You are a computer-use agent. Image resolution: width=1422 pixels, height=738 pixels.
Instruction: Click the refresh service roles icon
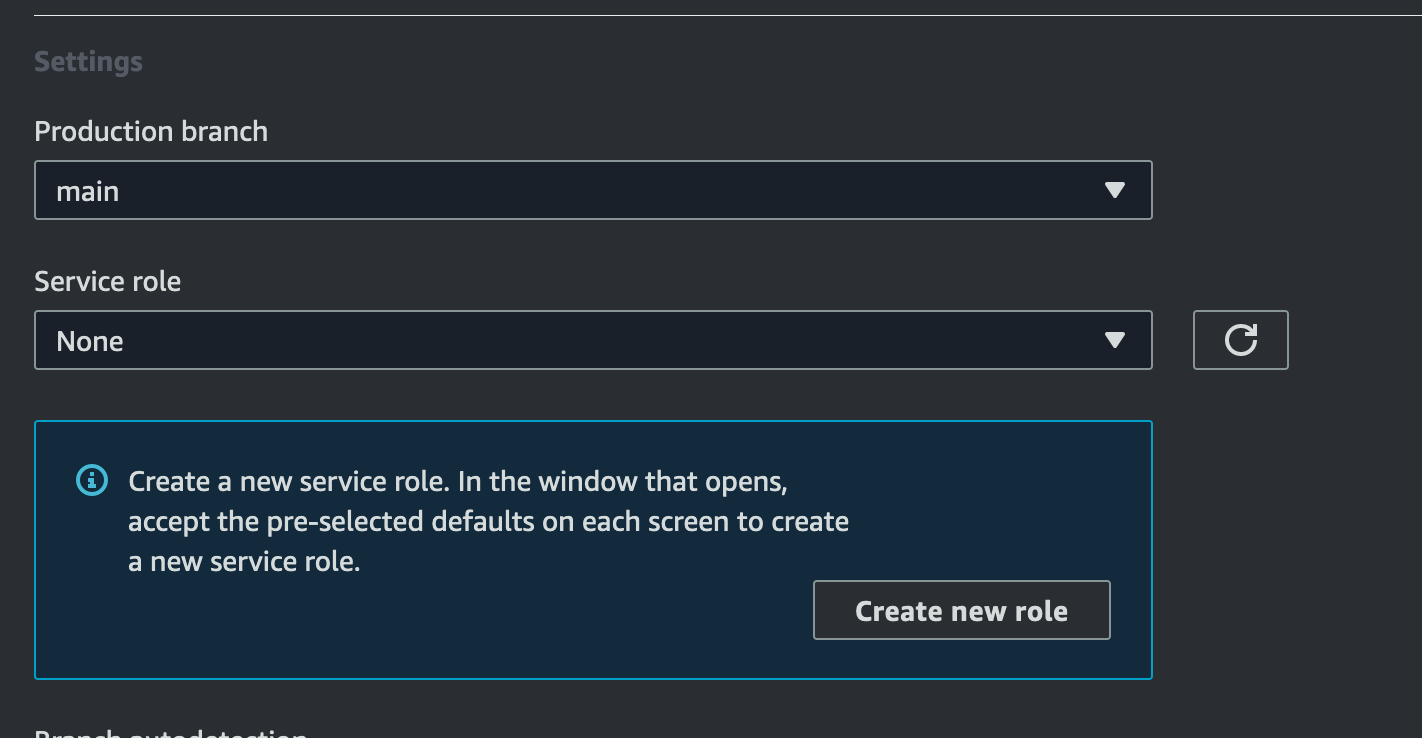tap(1240, 340)
